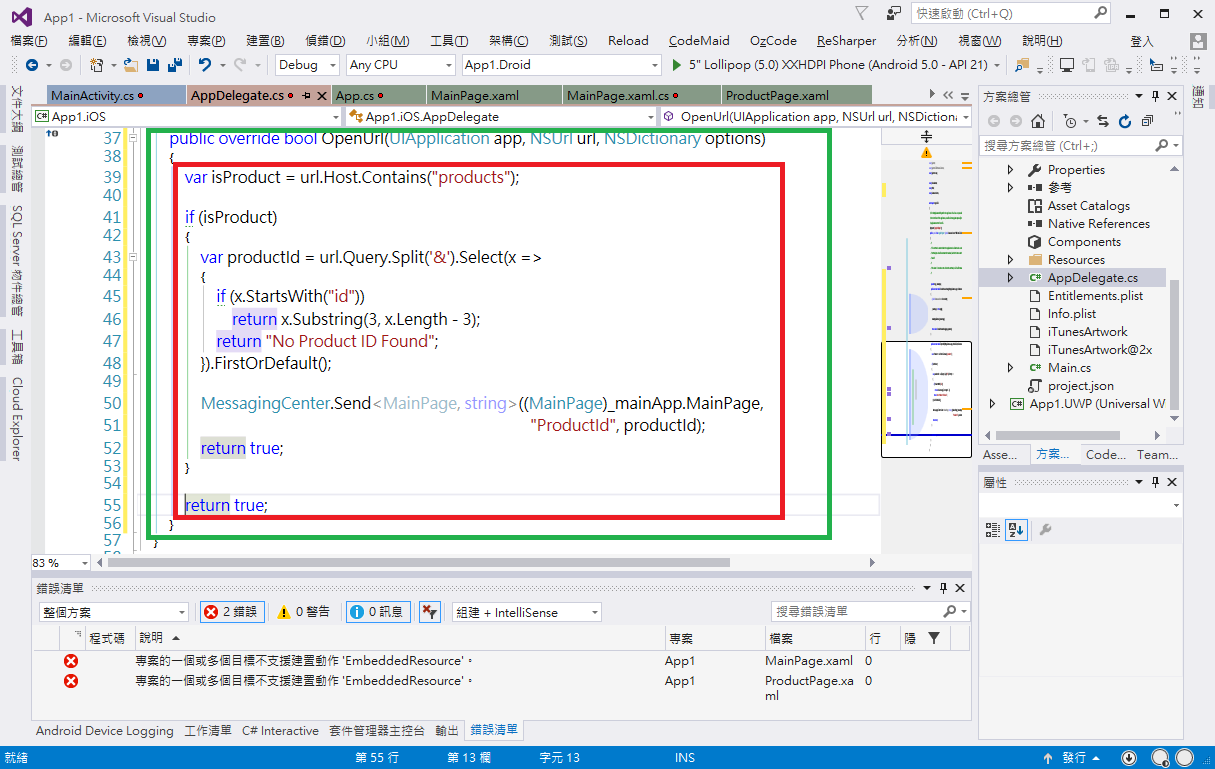This screenshot has width=1215, height=769.
Task: Click the clear filter icon in Error List
Action: pos(429,612)
